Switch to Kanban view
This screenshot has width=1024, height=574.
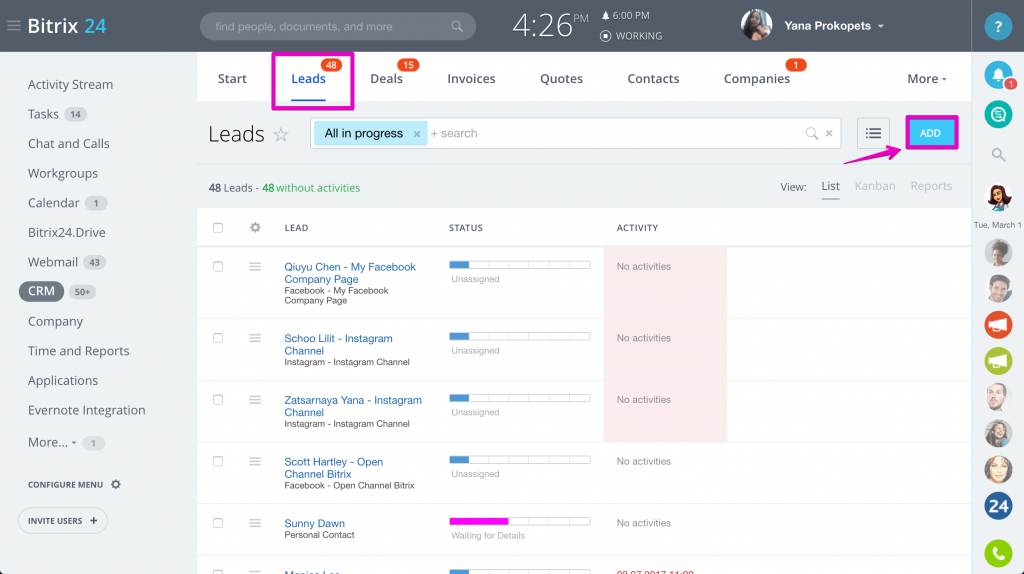[x=874, y=186]
